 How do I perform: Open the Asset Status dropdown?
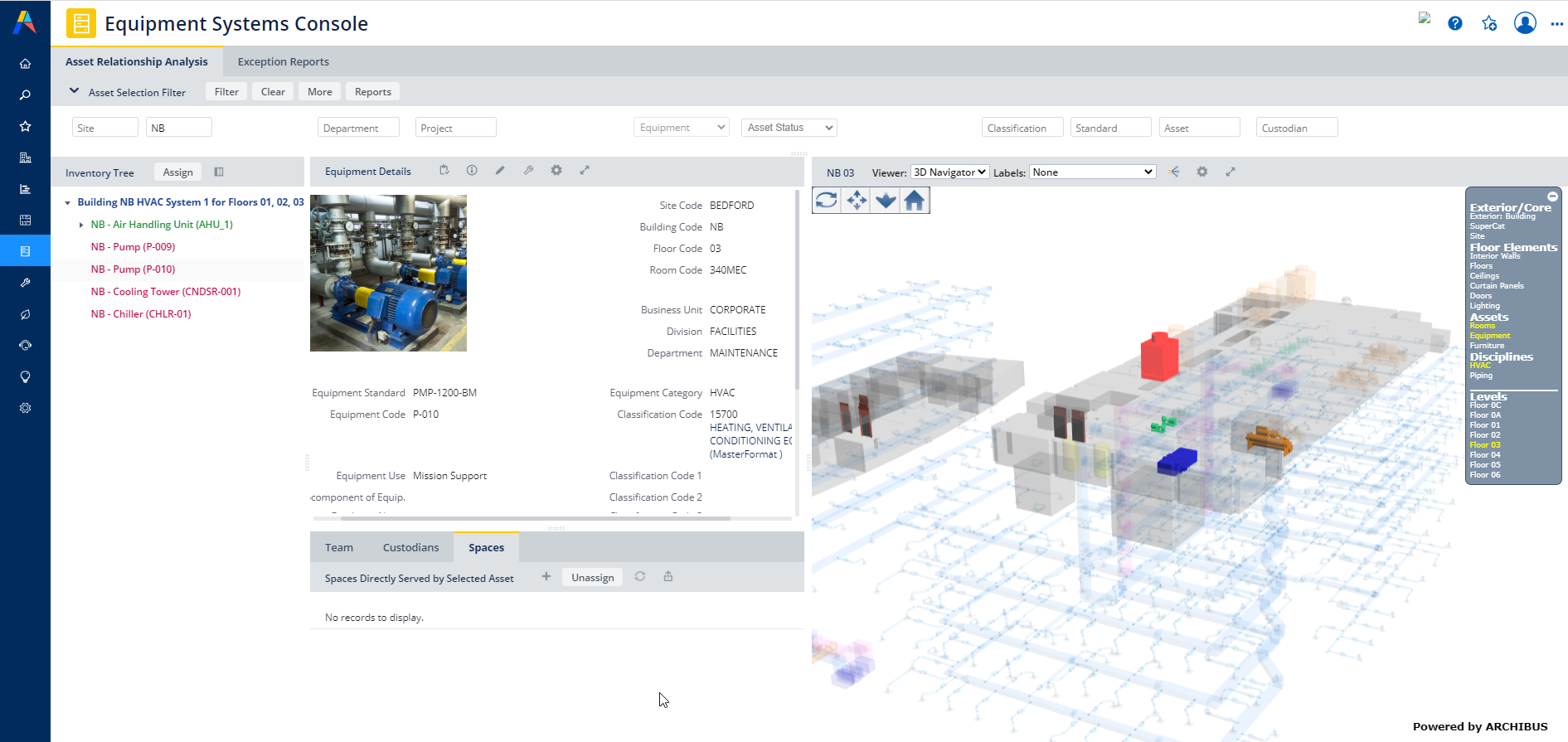click(789, 128)
